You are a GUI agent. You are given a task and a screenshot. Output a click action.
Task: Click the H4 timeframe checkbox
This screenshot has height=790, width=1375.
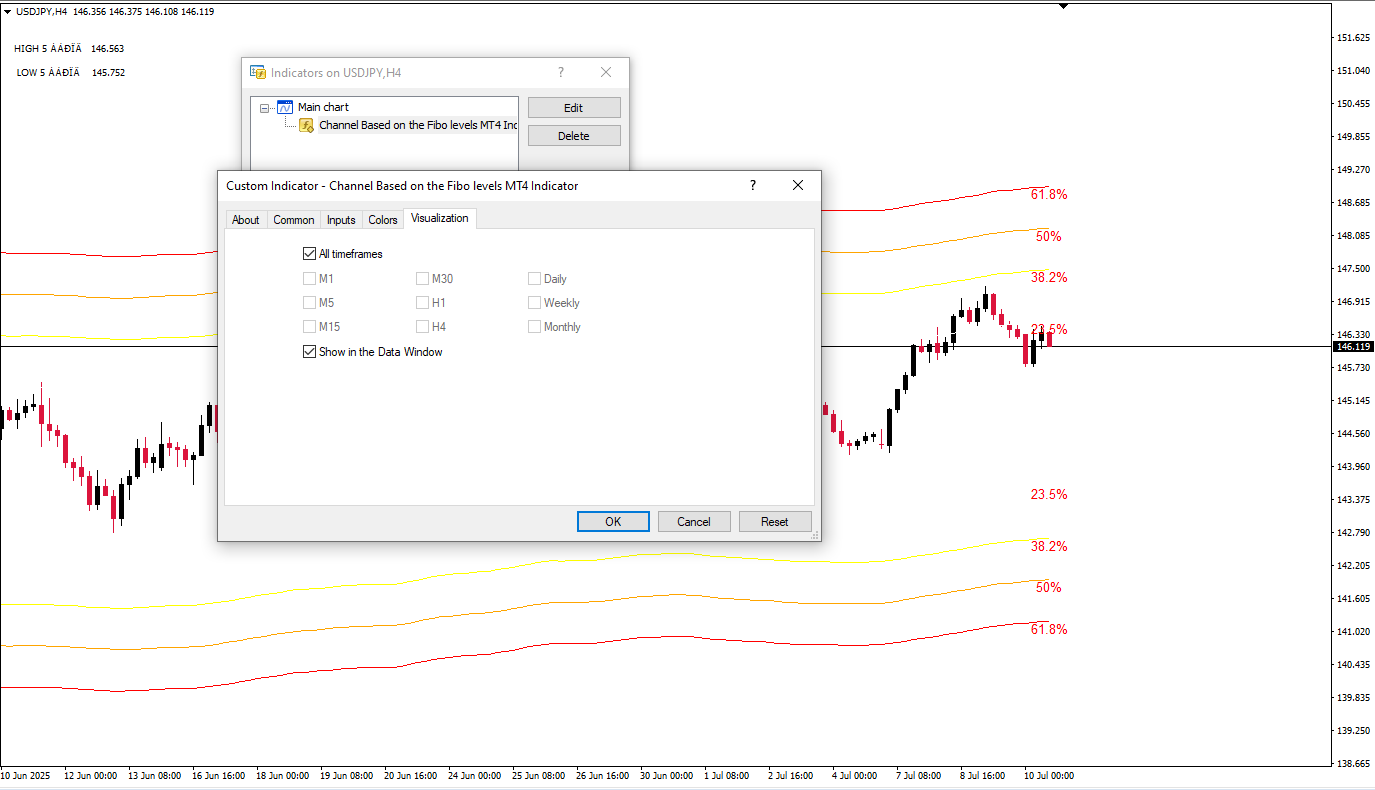423,327
